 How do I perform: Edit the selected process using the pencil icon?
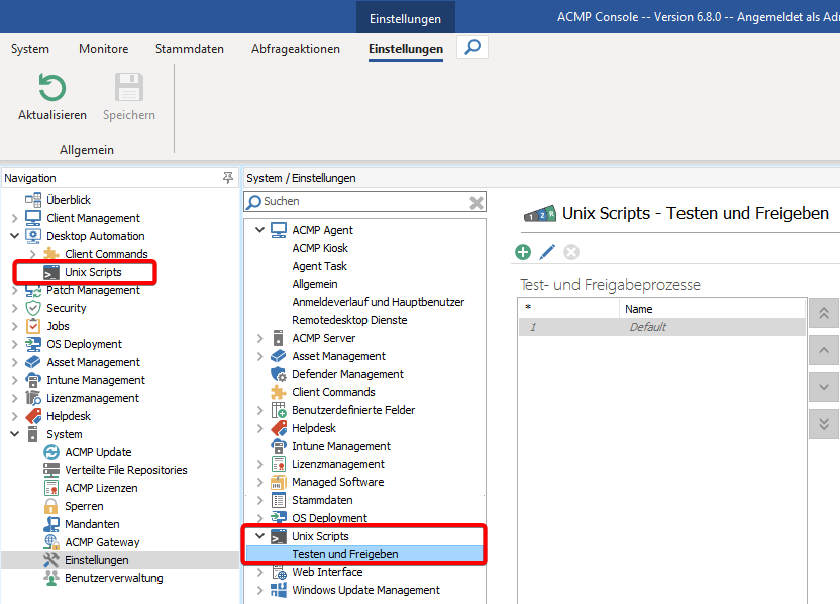547,252
